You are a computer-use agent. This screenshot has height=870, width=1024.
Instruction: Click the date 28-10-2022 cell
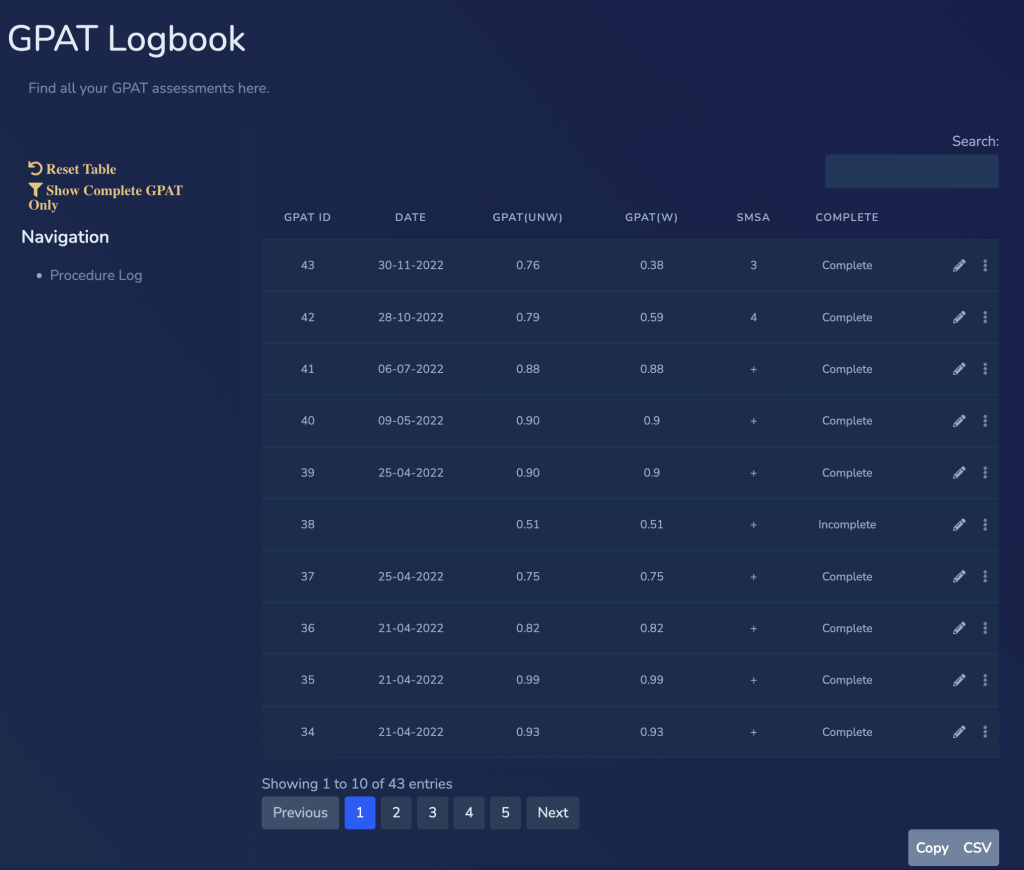point(411,317)
